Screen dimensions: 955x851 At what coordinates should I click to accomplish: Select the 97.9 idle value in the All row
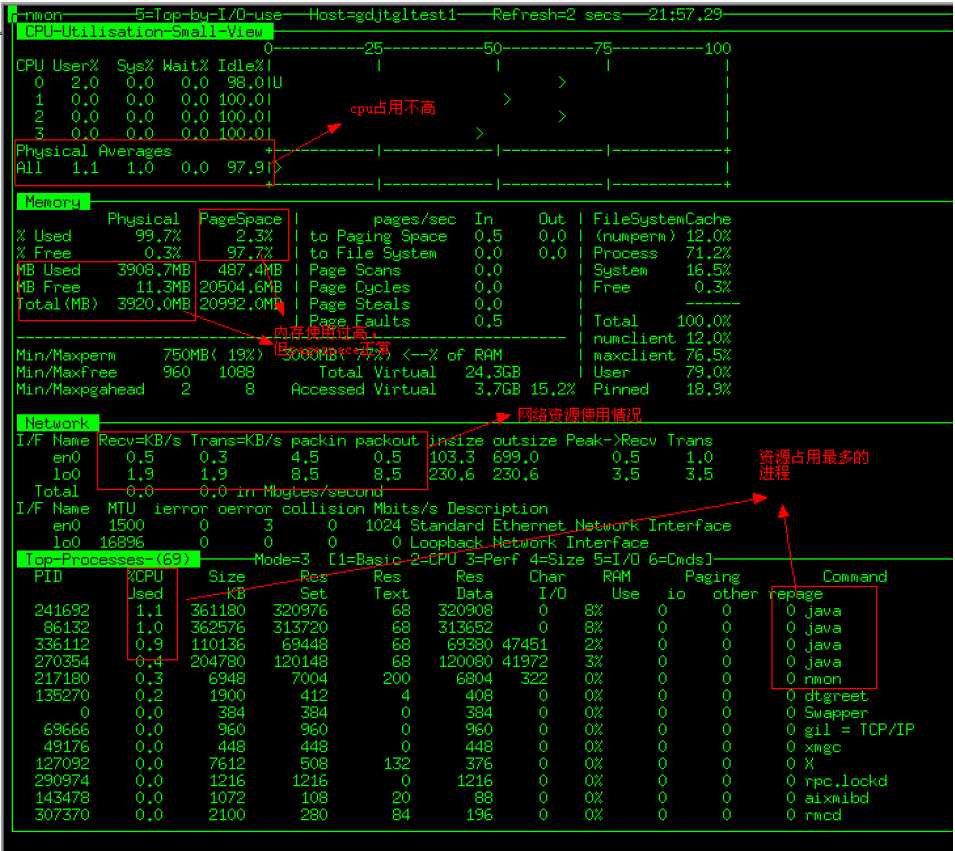[x=245, y=168]
